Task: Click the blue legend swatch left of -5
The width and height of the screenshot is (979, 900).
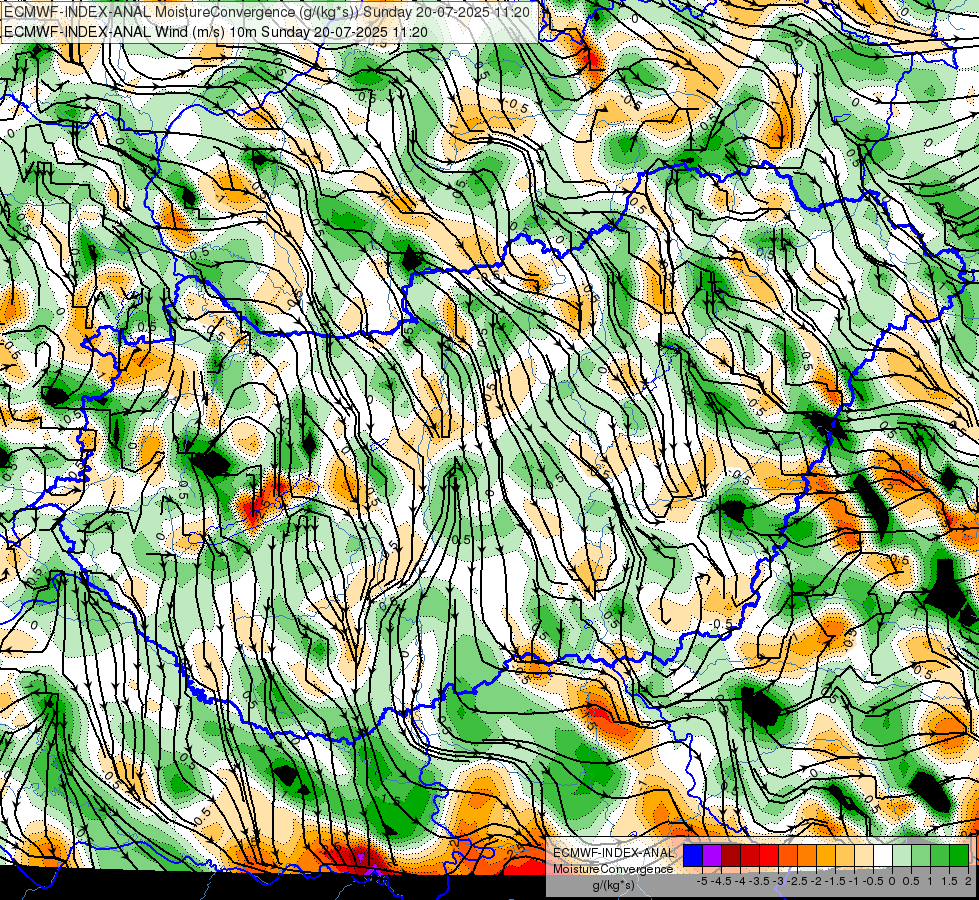Action: coord(693,855)
